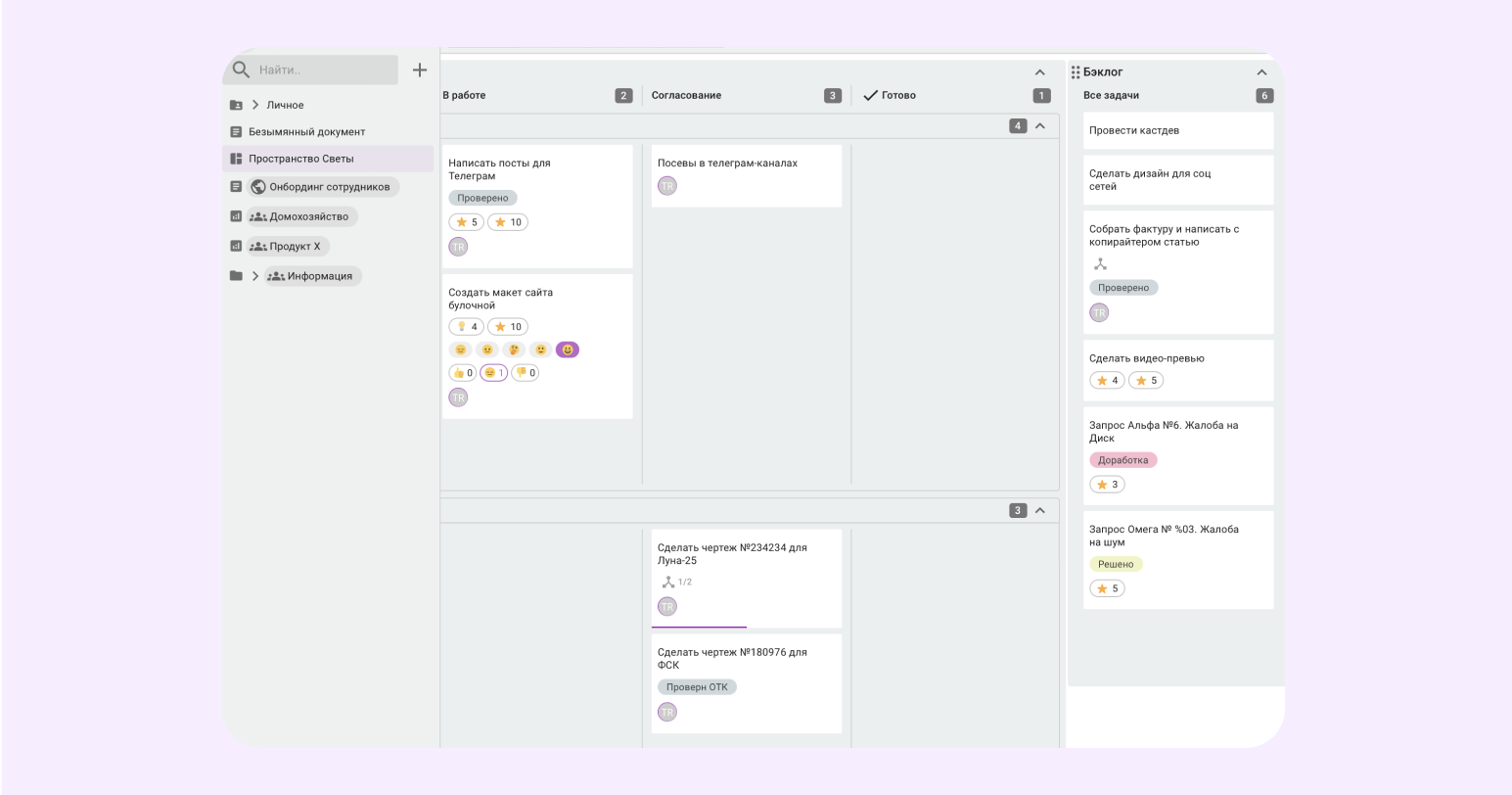Image resolution: width=1512 pixels, height=795 pixels.
Task: Click the Личное personal folder icon
Action: click(236, 105)
